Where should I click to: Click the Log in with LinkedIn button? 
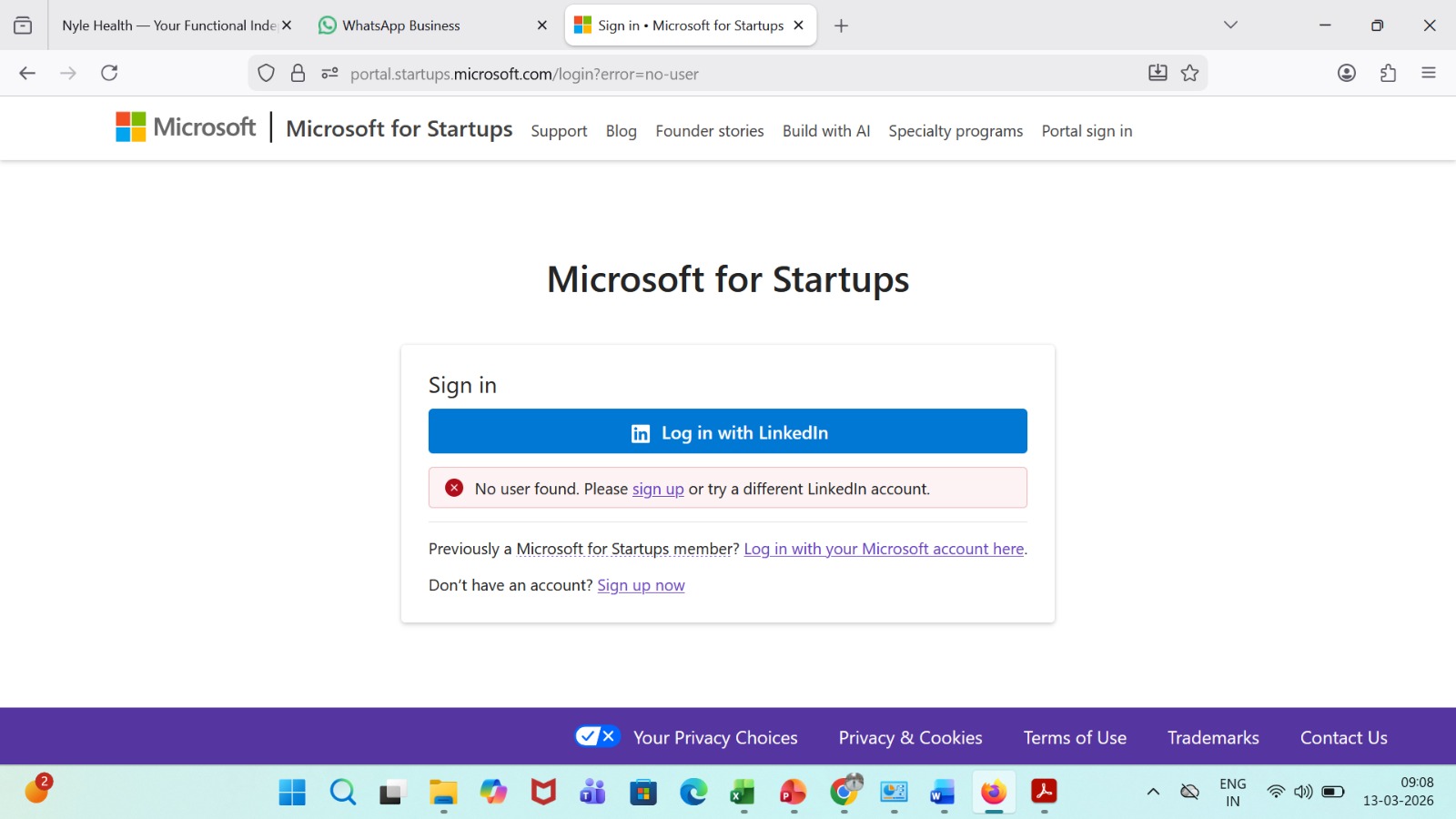point(728,431)
